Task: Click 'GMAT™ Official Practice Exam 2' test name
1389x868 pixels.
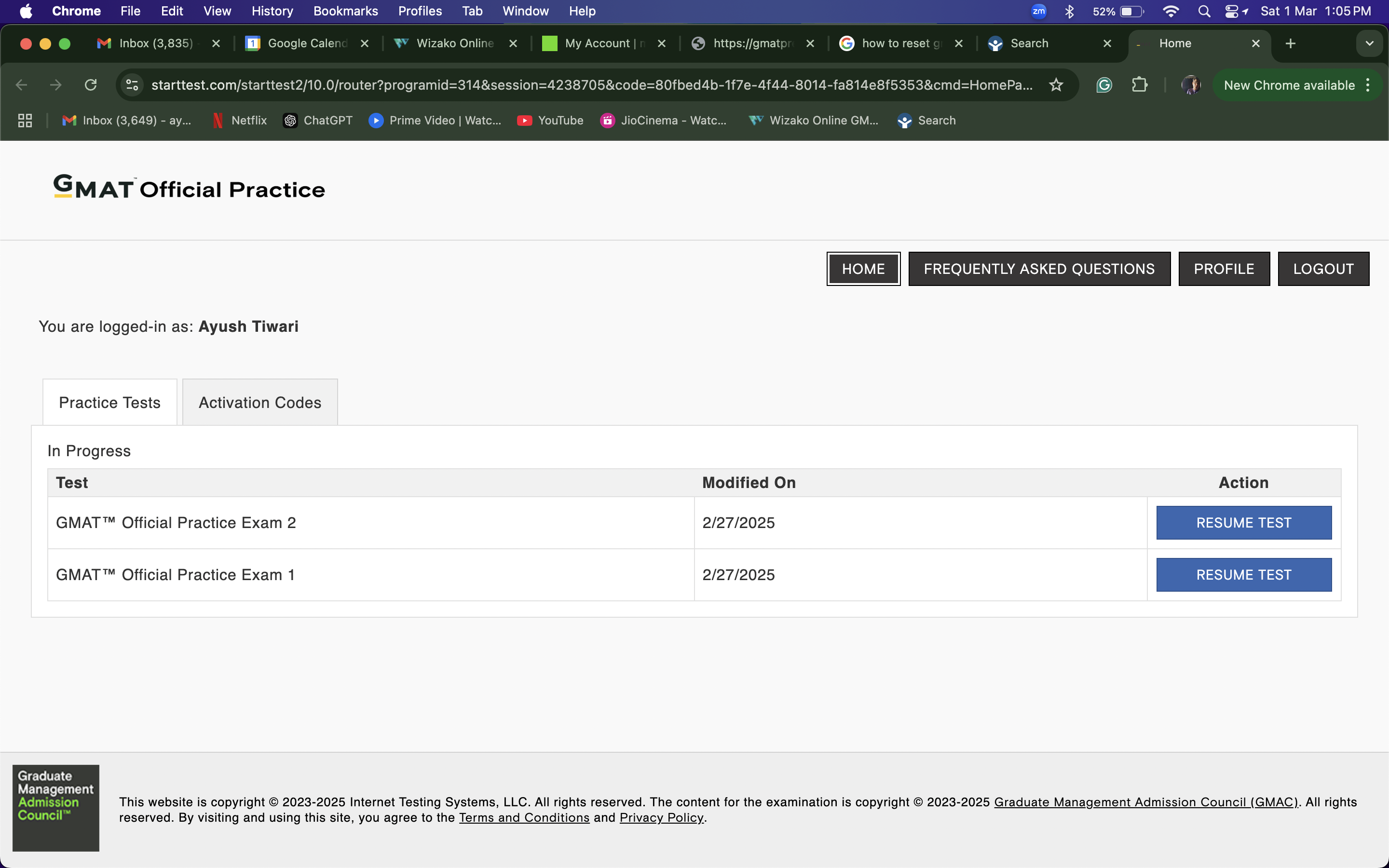Action: click(x=176, y=522)
